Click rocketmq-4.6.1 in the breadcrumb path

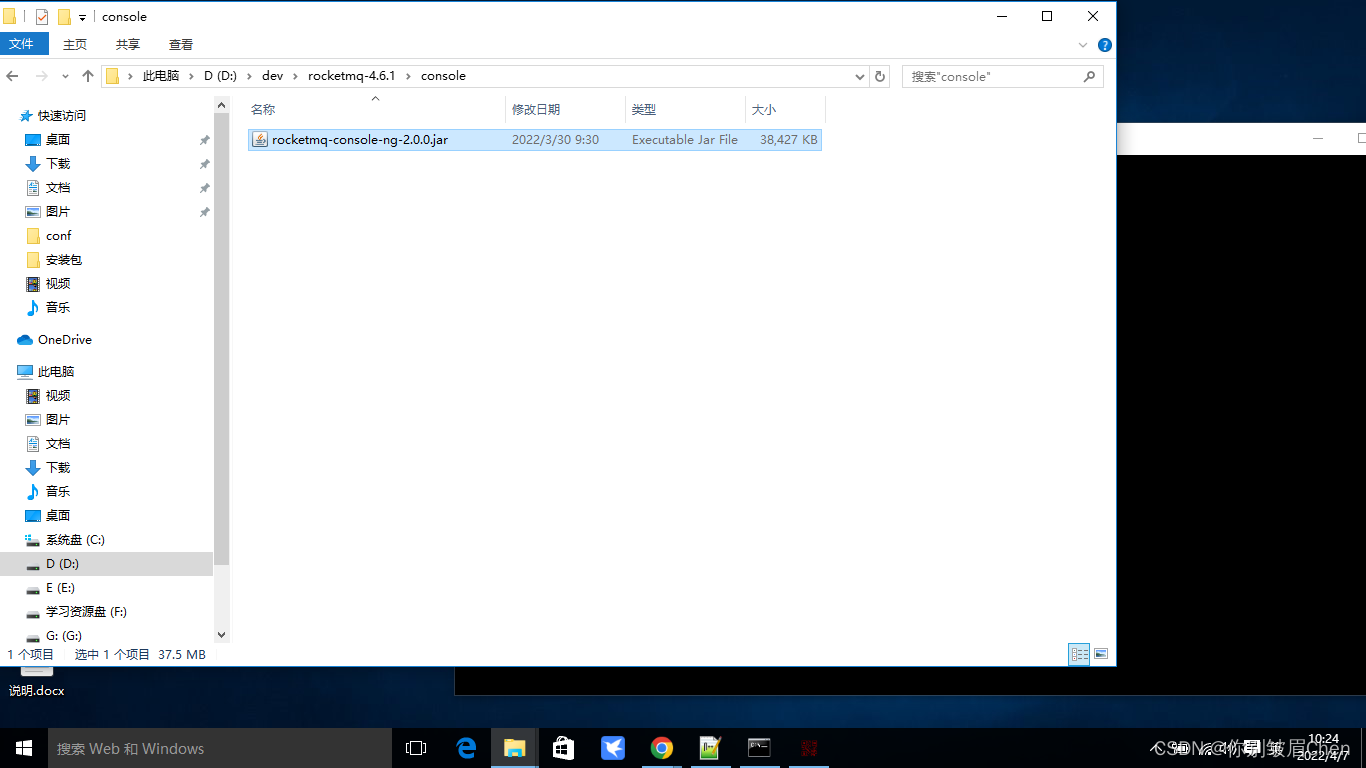coord(351,76)
